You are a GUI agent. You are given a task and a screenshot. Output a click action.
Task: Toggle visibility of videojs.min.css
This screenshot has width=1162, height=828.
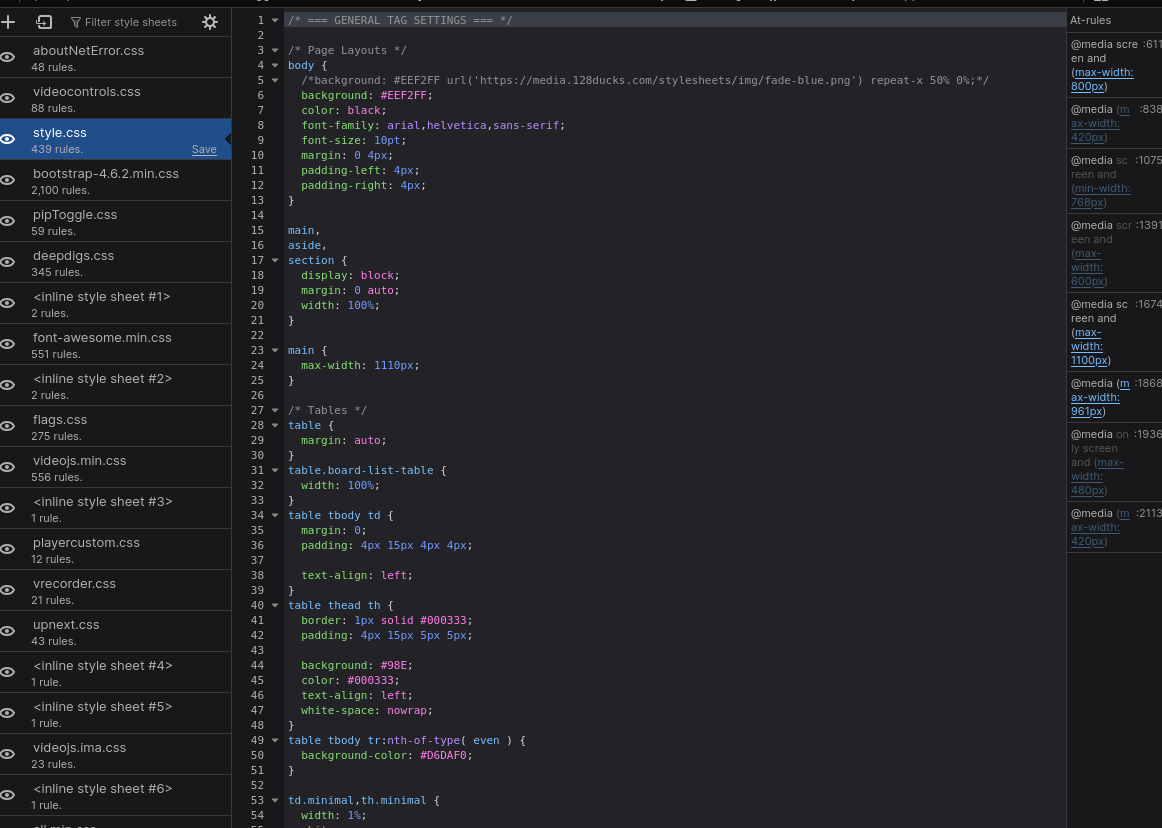(x=8, y=467)
